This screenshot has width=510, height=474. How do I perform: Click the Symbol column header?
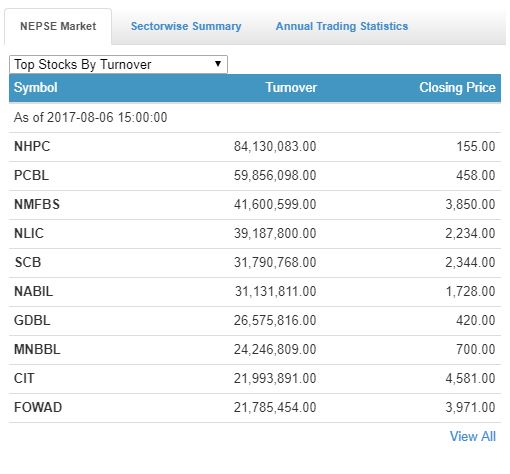[x=36, y=88]
